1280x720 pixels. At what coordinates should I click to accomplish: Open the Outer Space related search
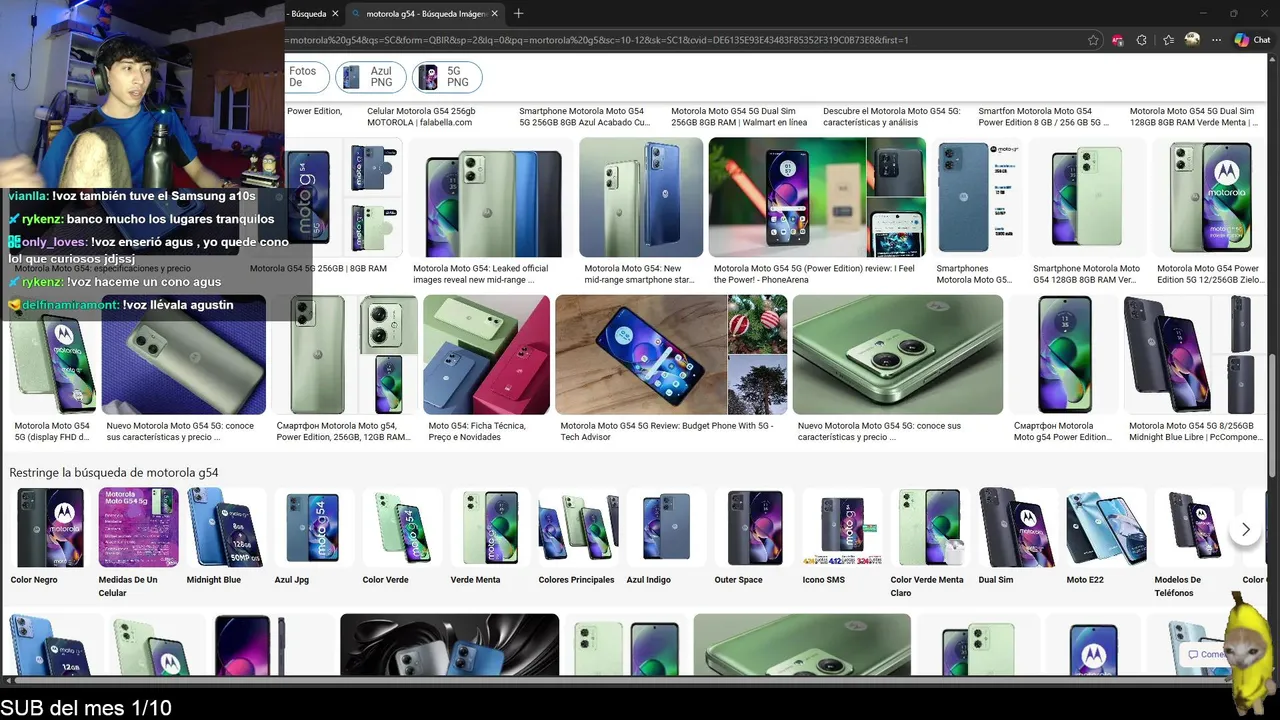pos(754,536)
